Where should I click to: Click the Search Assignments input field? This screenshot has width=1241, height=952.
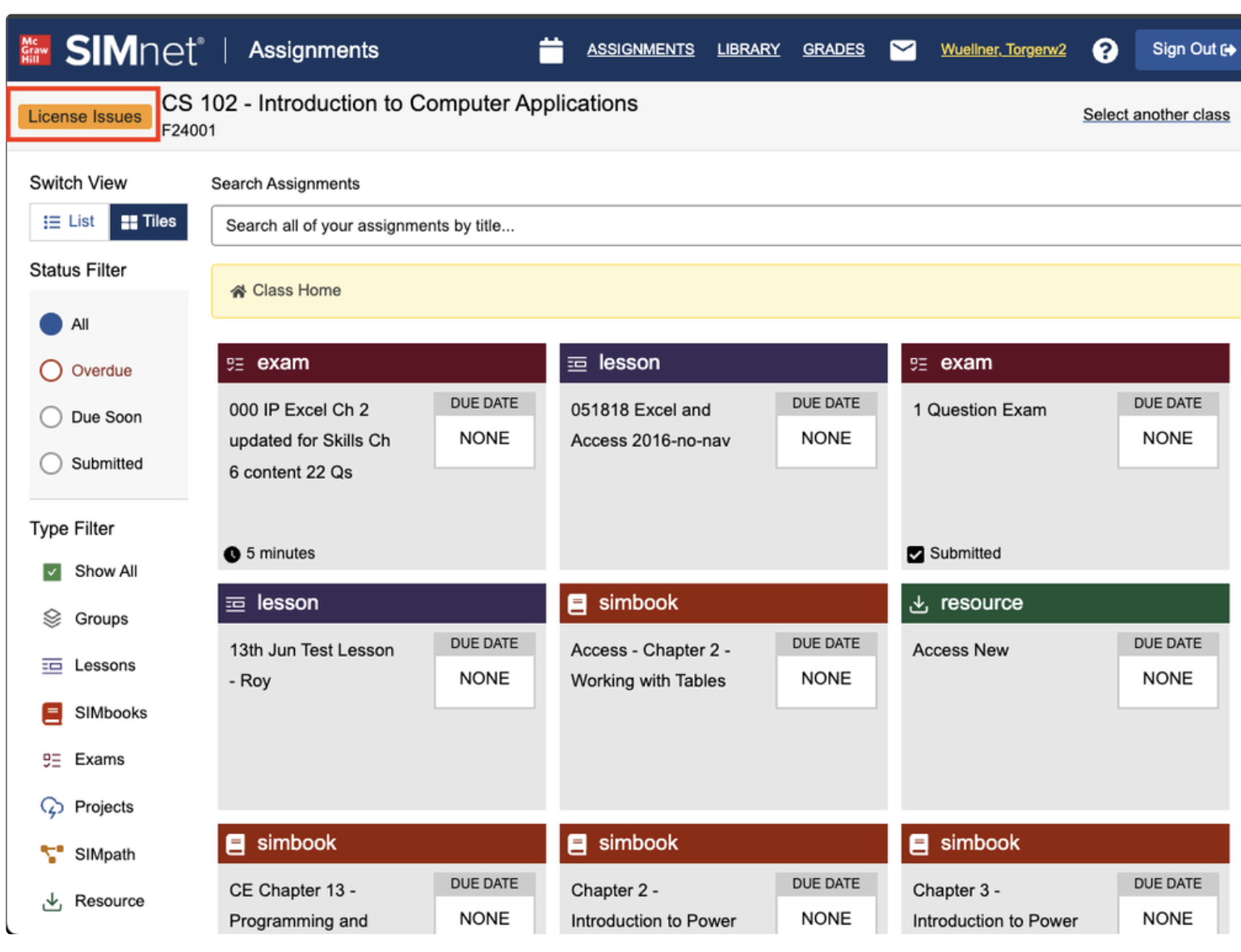(x=724, y=225)
